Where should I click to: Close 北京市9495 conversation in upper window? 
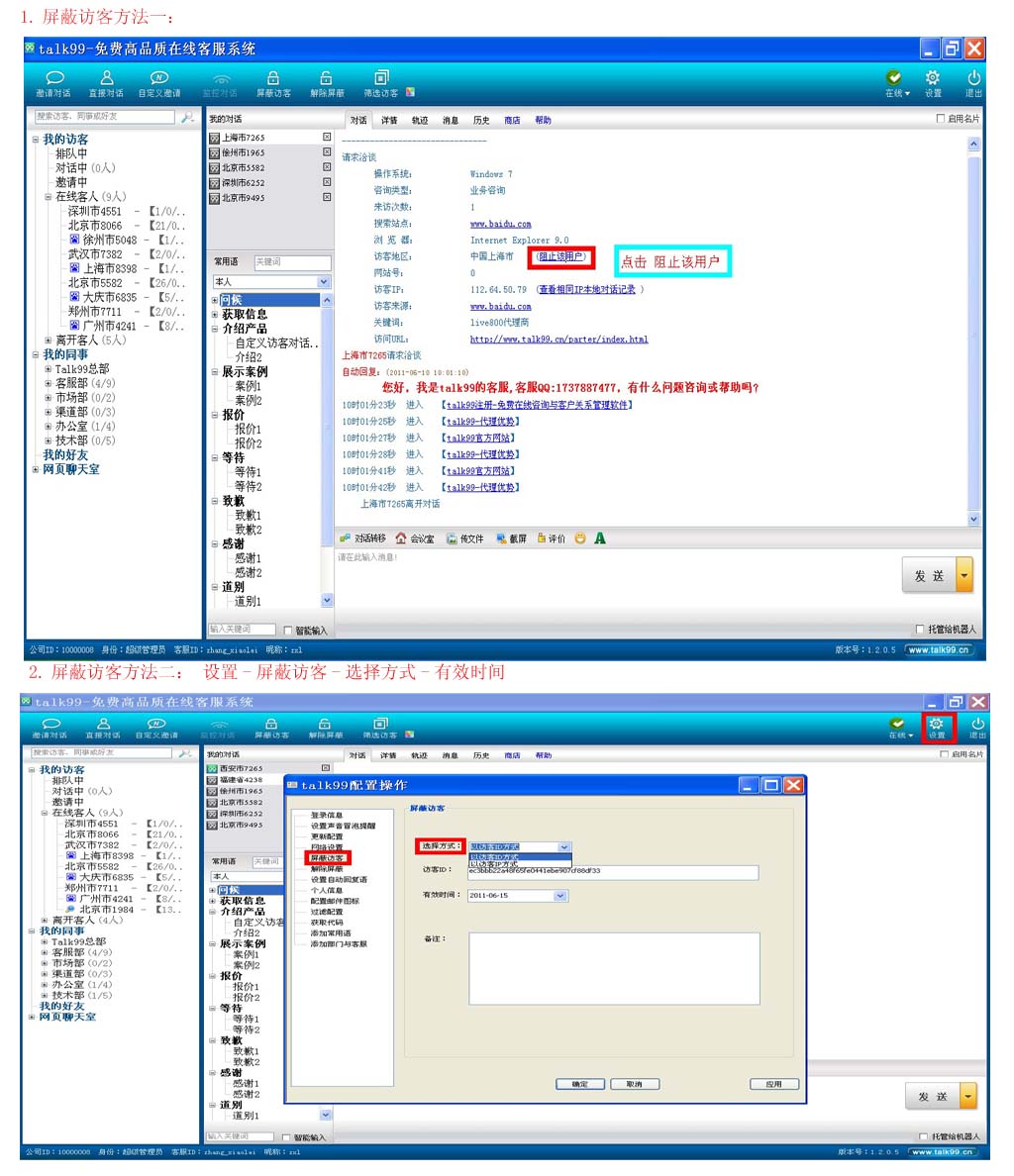click(327, 197)
